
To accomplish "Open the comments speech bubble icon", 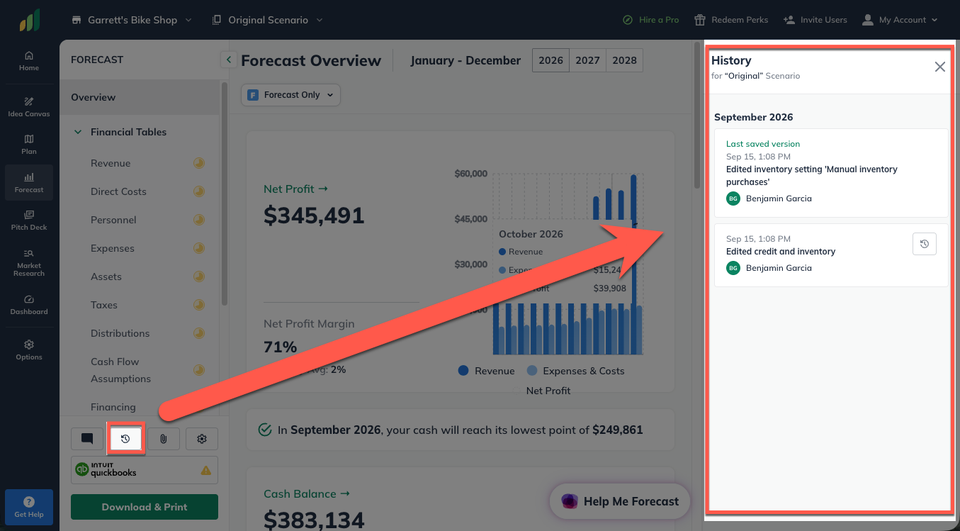I will pyautogui.click(x=87, y=439).
